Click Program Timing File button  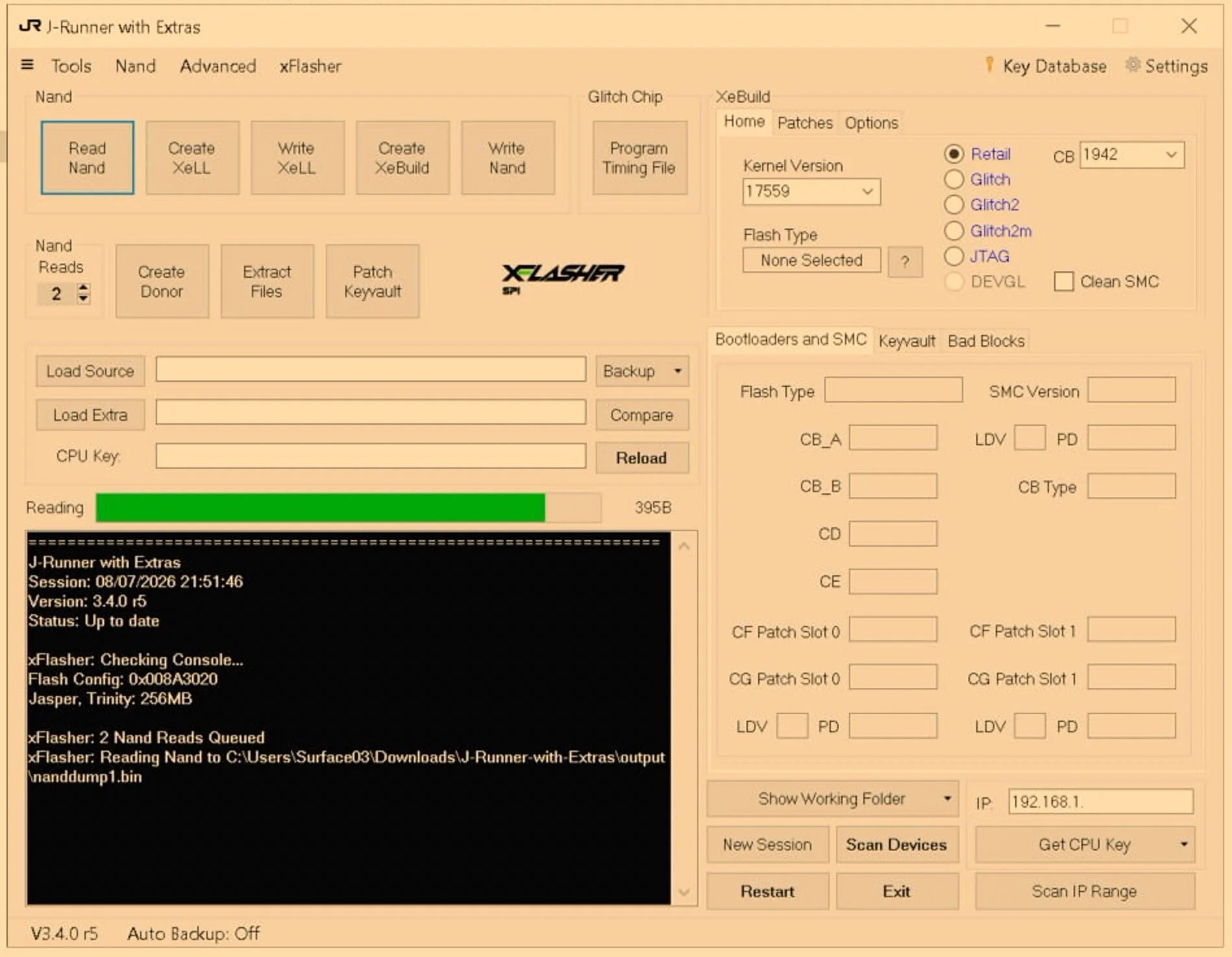[639, 158]
